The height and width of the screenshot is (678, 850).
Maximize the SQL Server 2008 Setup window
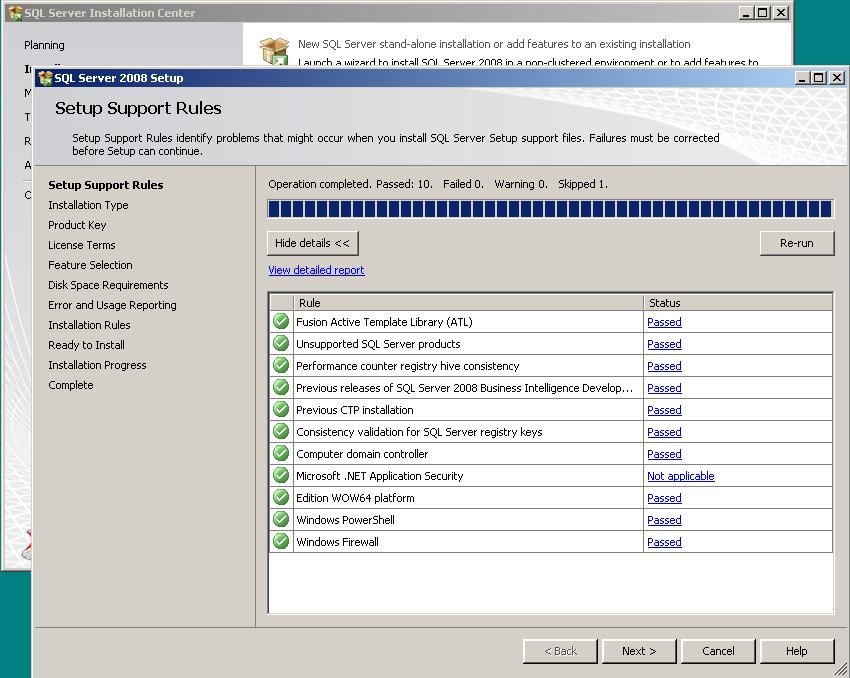(819, 78)
